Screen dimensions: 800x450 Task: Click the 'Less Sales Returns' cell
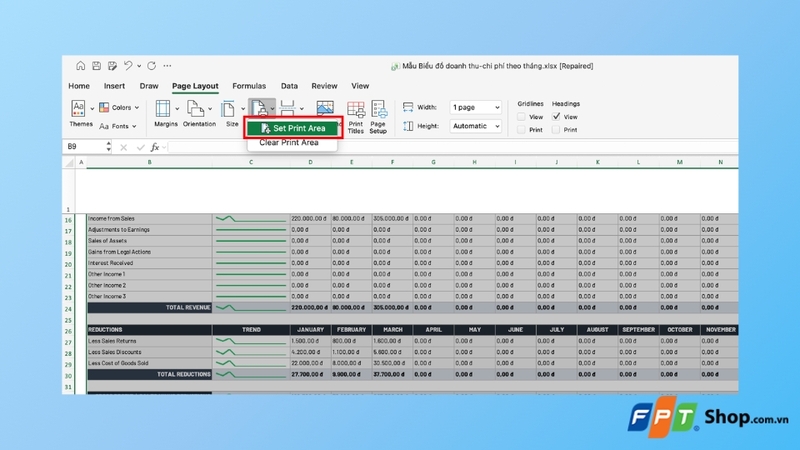click(149, 341)
